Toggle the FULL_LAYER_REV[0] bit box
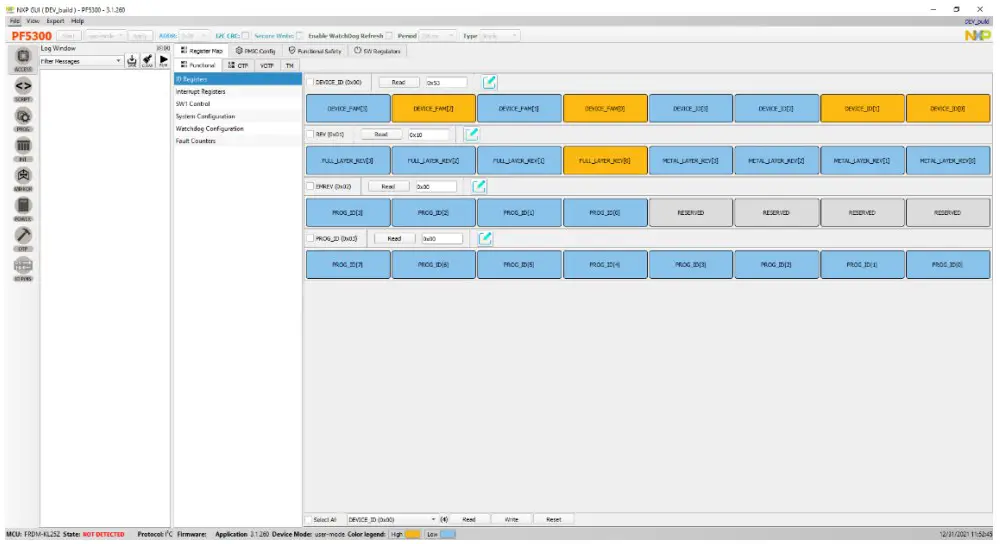 tap(605, 160)
